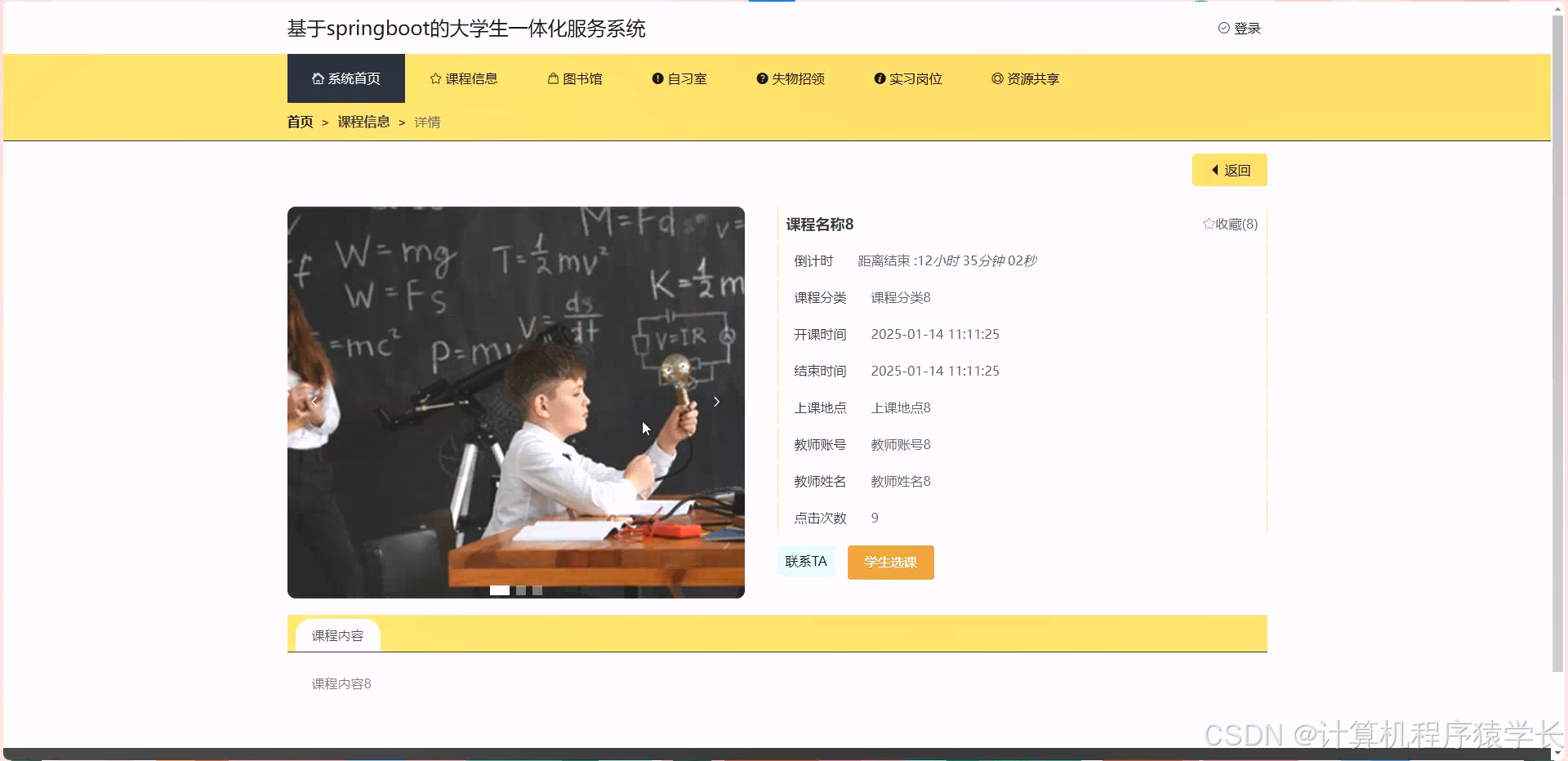Click the question icon next to 失物招领
The width and height of the screenshot is (1568, 761).
761,78
